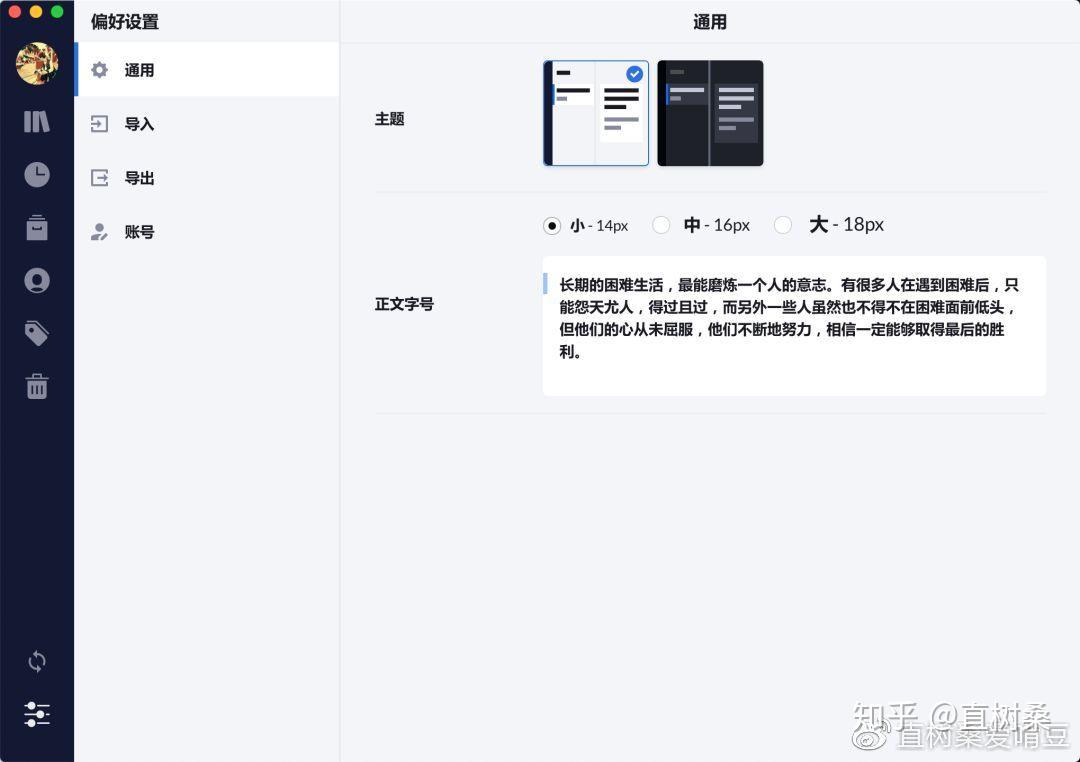Click the 正文字号 label

pyautogui.click(x=404, y=304)
